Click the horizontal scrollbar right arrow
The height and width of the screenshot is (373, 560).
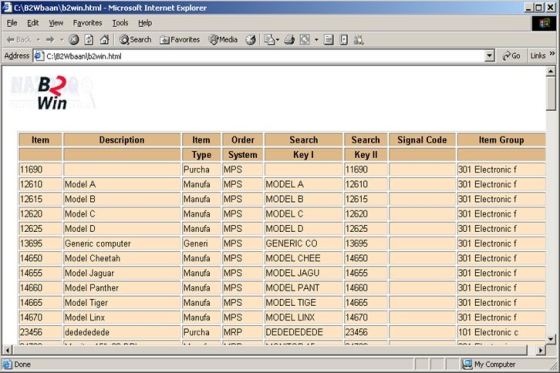click(541, 350)
